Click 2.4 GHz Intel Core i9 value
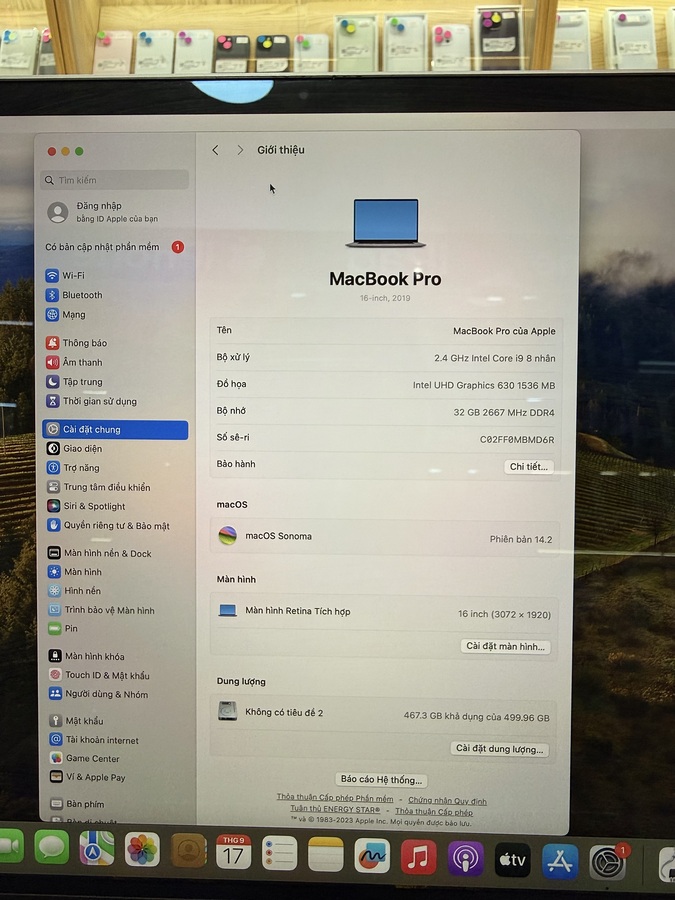Screen dimensions: 675x900 point(494,358)
